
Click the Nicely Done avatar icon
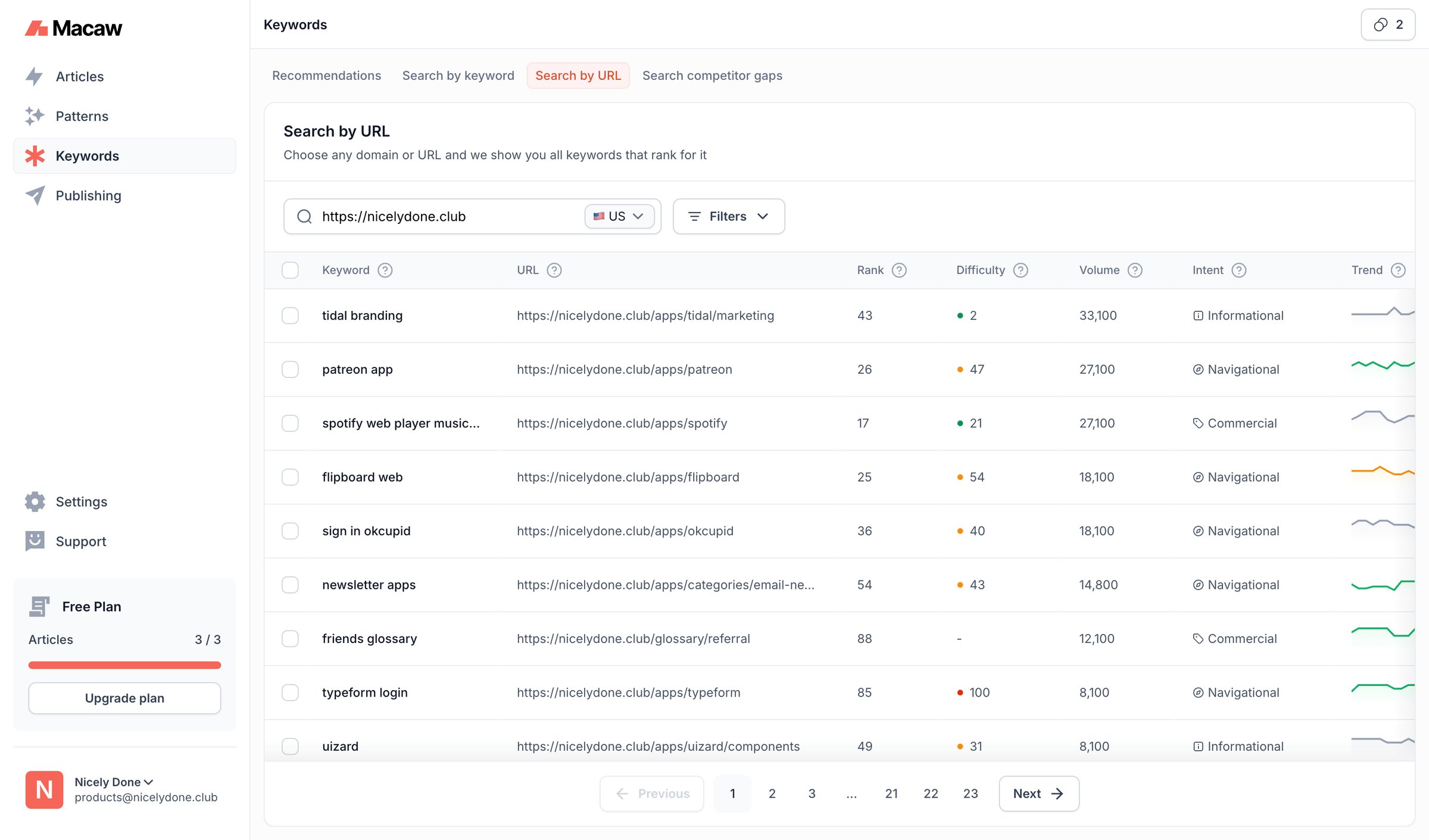coord(44,789)
